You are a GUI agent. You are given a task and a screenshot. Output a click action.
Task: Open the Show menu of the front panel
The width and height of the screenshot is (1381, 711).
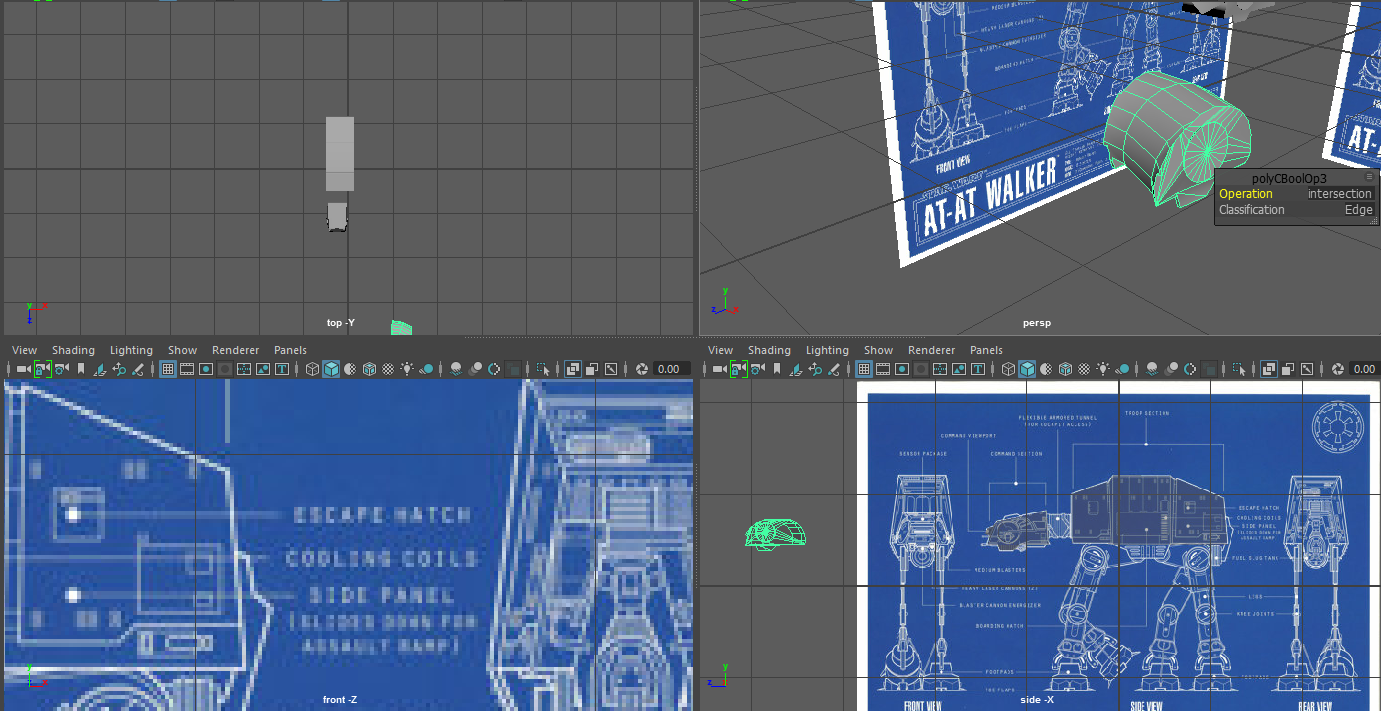[182, 350]
